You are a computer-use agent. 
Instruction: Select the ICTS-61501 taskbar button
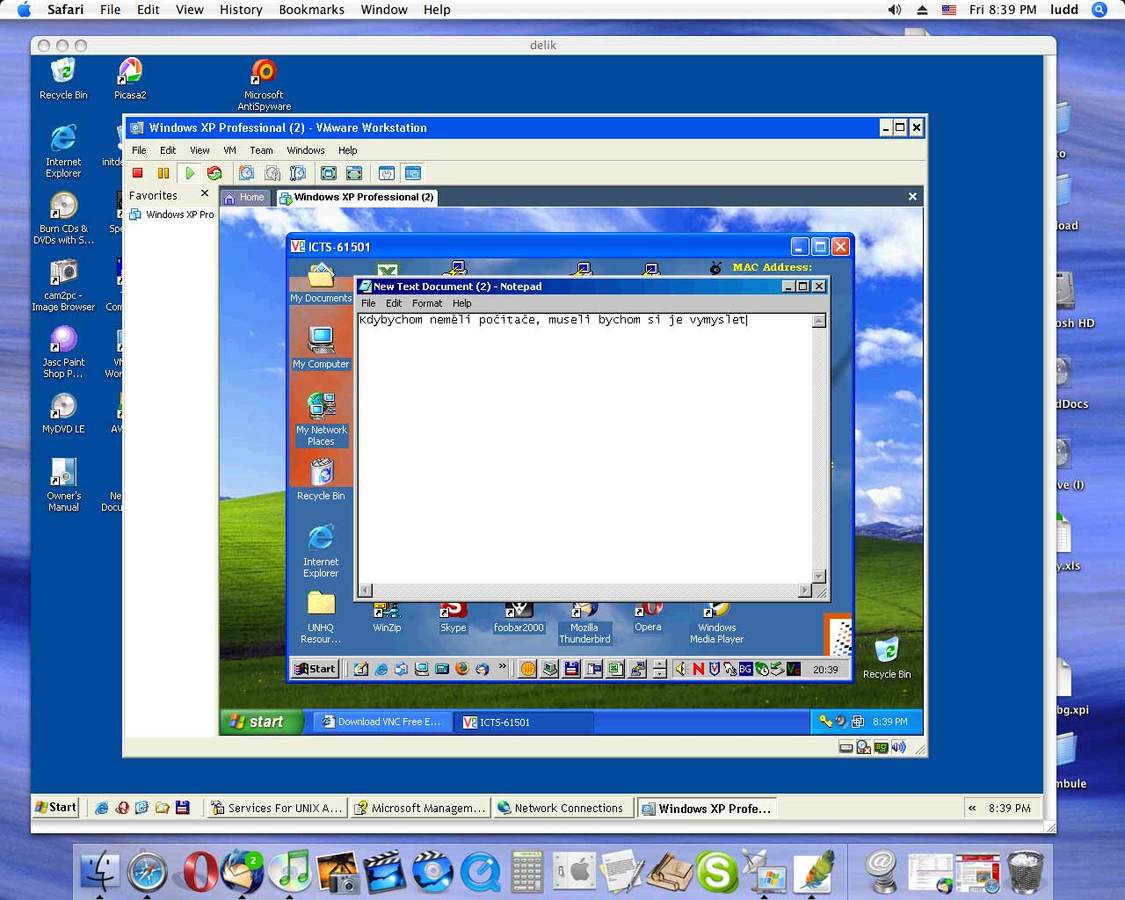[x=524, y=722]
